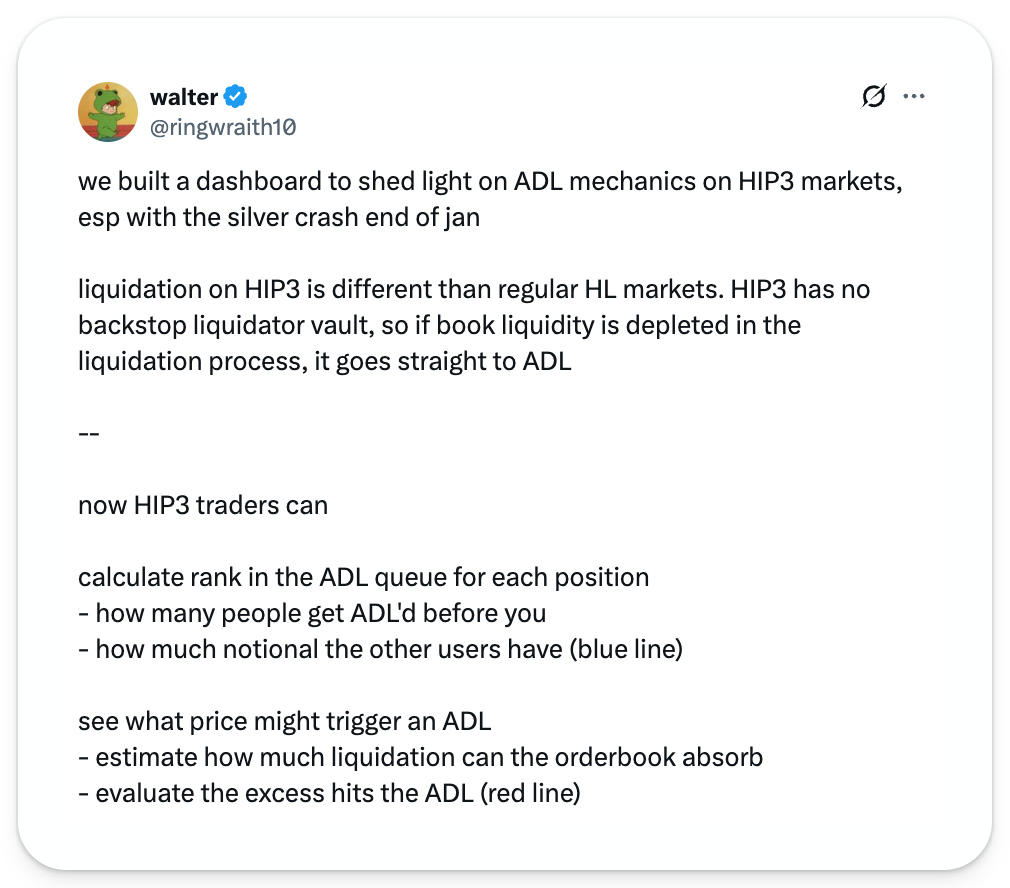
Task: Click the line "liquidation process, it goes straight to ADL"
Action: pyautogui.click(x=324, y=360)
